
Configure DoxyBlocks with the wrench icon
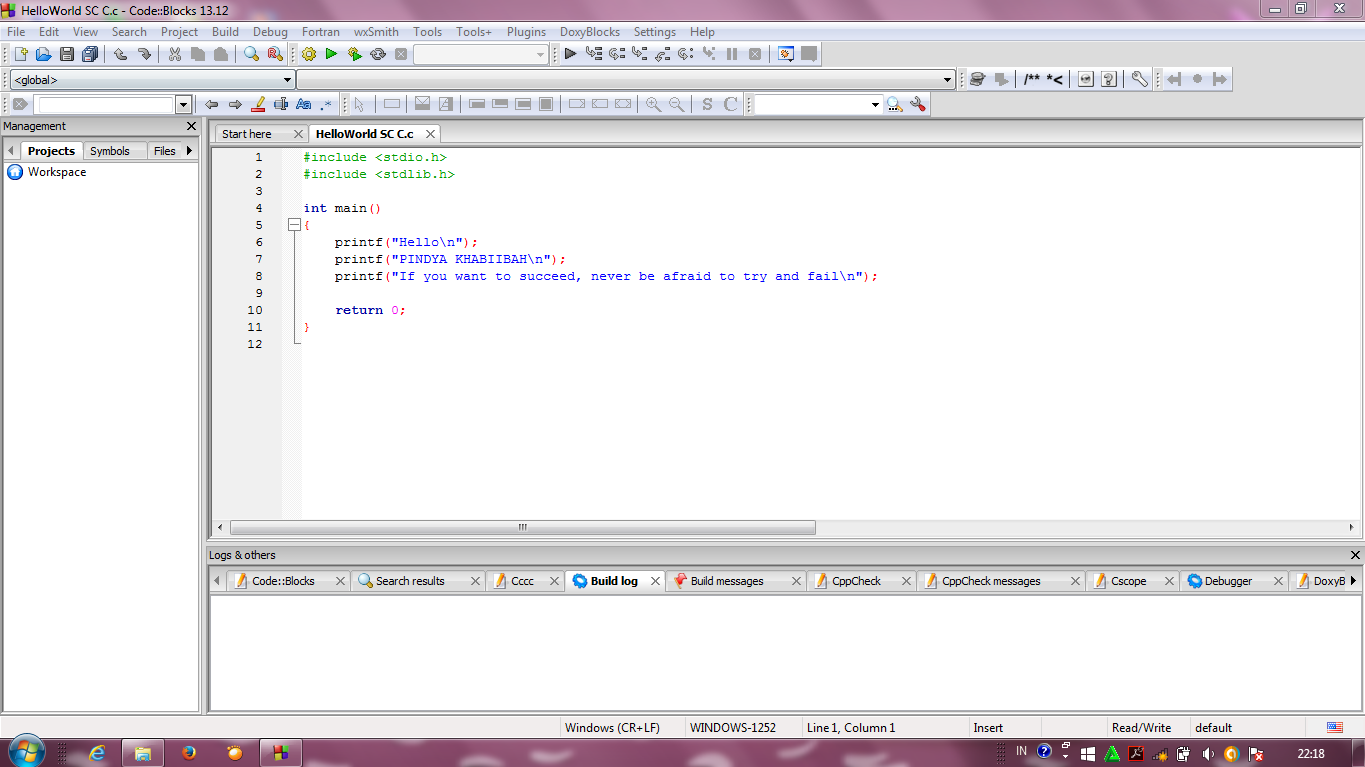(x=1139, y=79)
